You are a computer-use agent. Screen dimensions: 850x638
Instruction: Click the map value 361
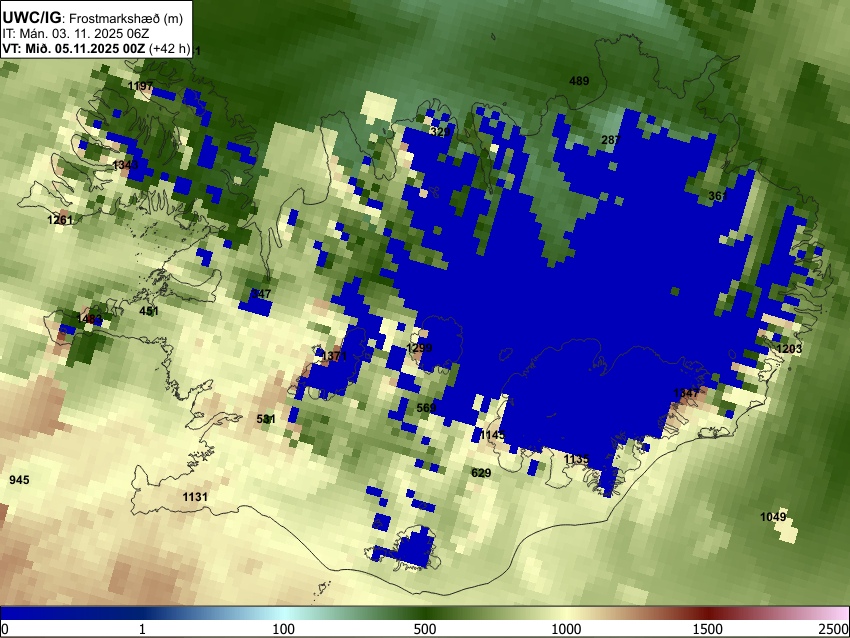click(x=718, y=196)
